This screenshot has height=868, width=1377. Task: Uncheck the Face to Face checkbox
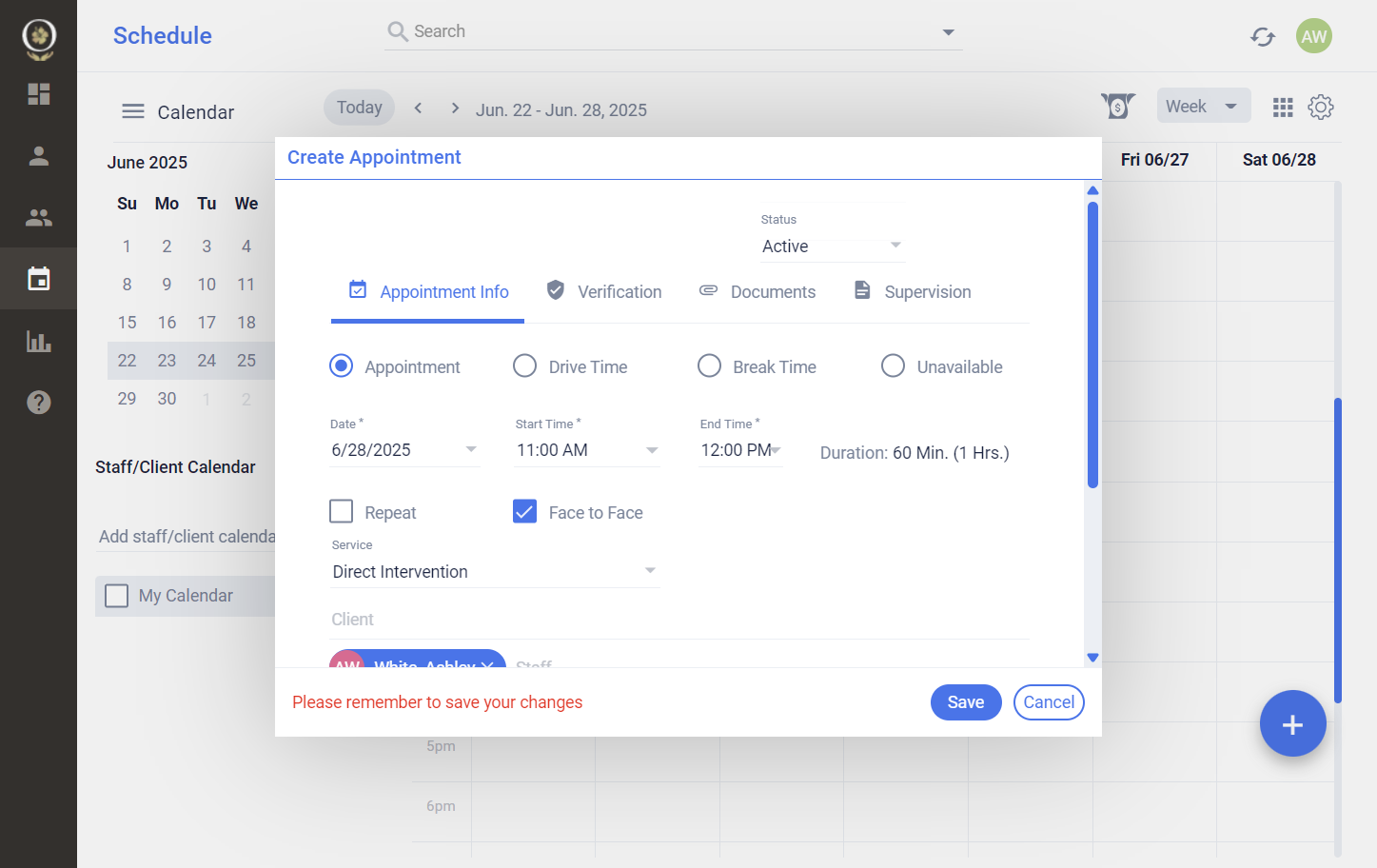coord(525,512)
